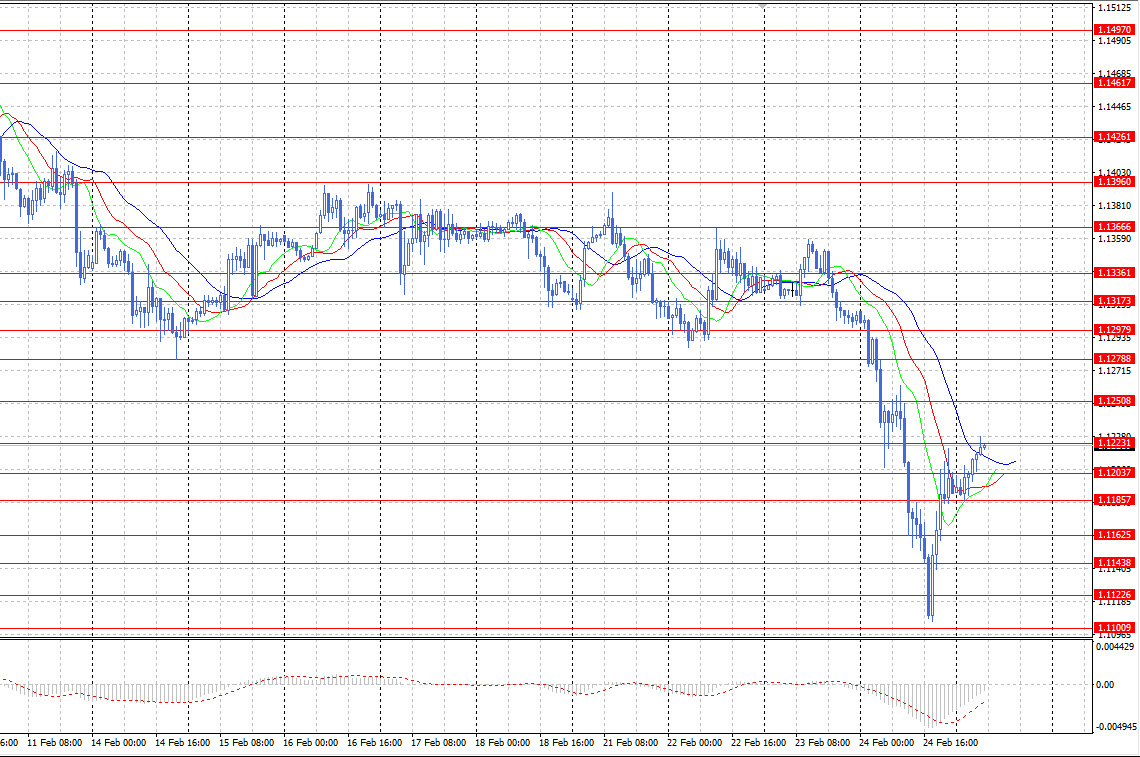
Task: Click the 18 Feb 16:00 time label
Action: pos(566,743)
